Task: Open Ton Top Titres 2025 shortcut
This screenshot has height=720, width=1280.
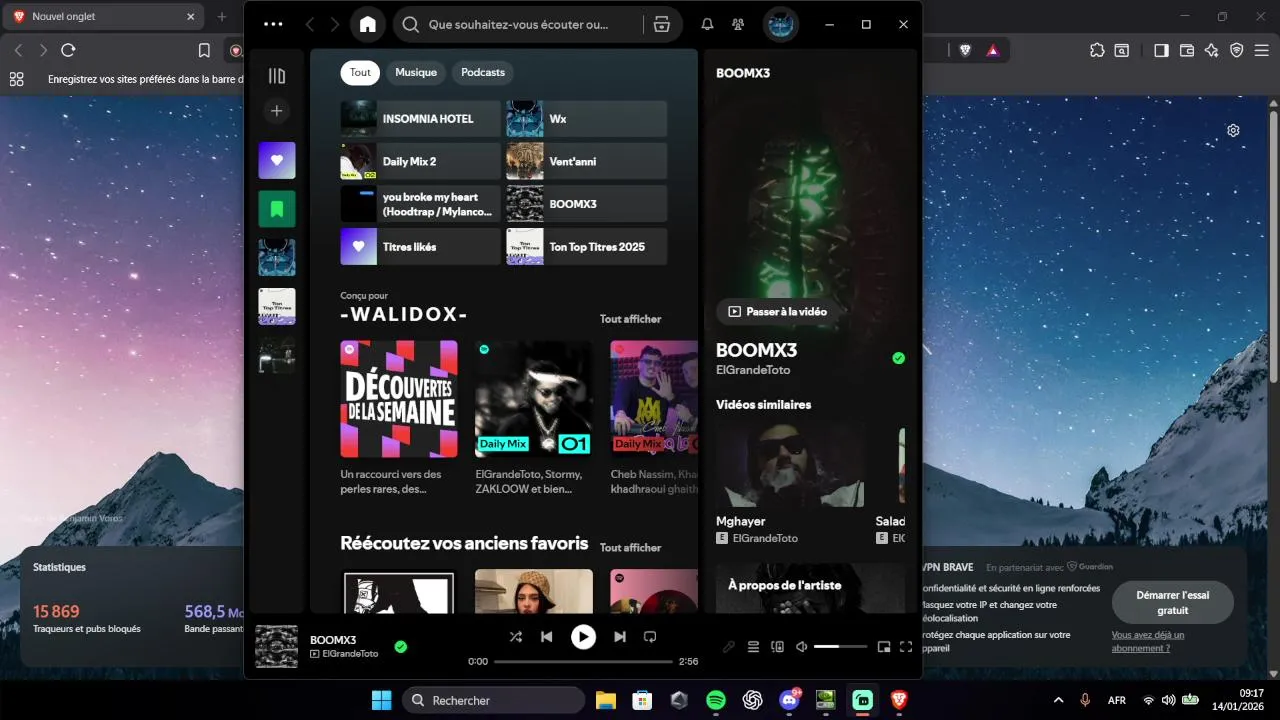Action: coord(587,247)
